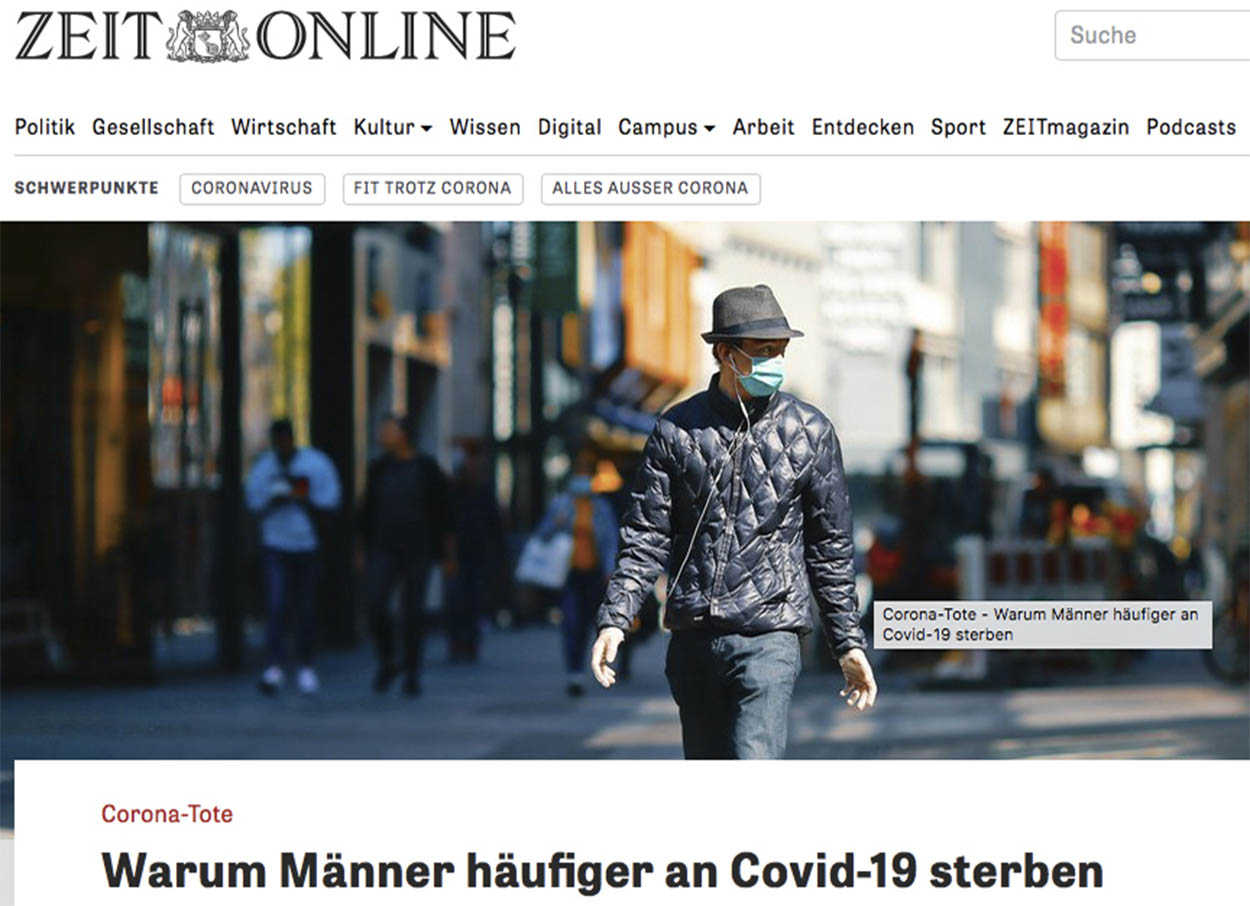Click the ZEIT ONLINE logo
The width and height of the screenshot is (1250, 906).
pos(265,36)
